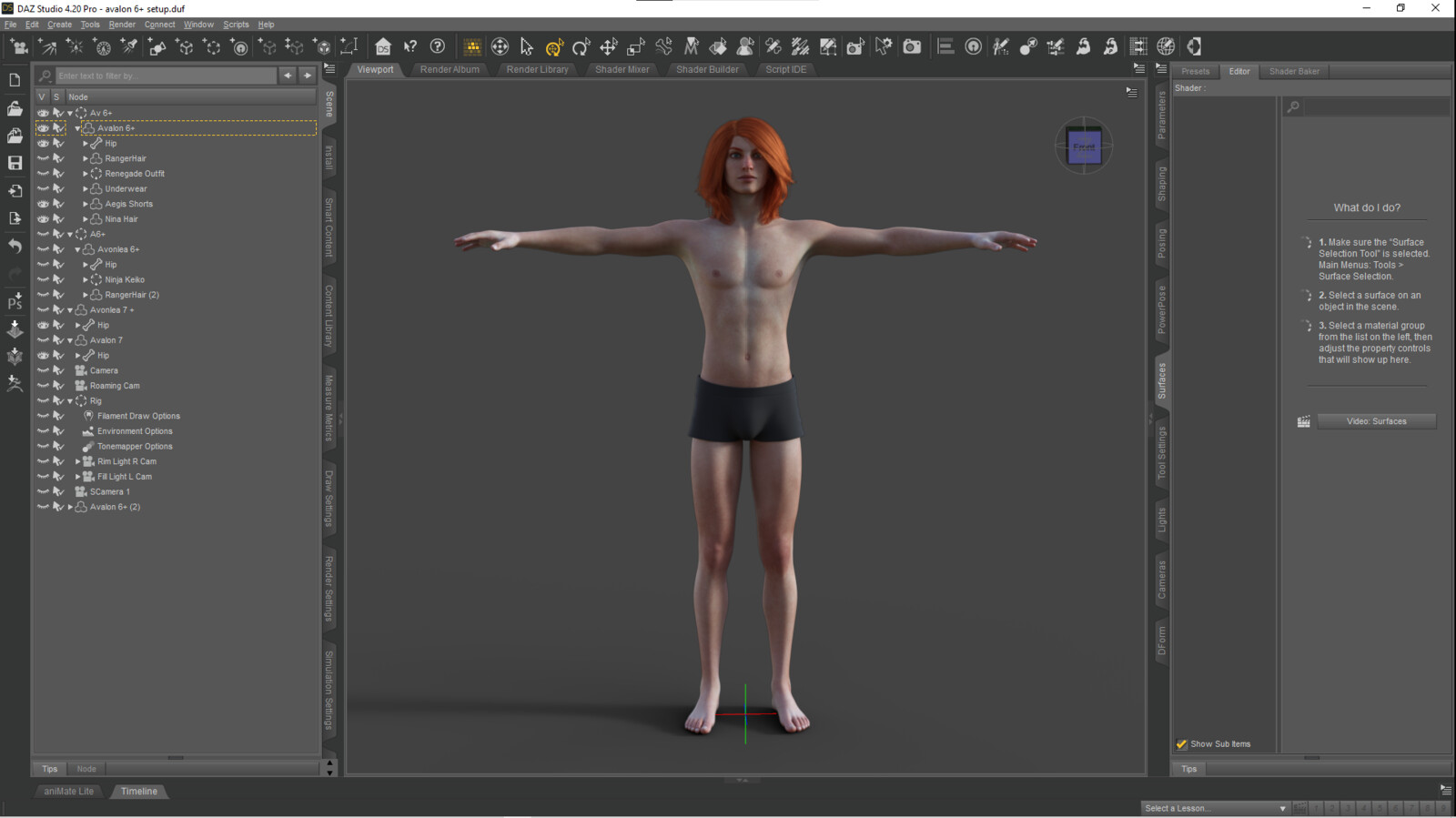
Task: Open the Smart Content side pane tab
Action: [329, 227]
